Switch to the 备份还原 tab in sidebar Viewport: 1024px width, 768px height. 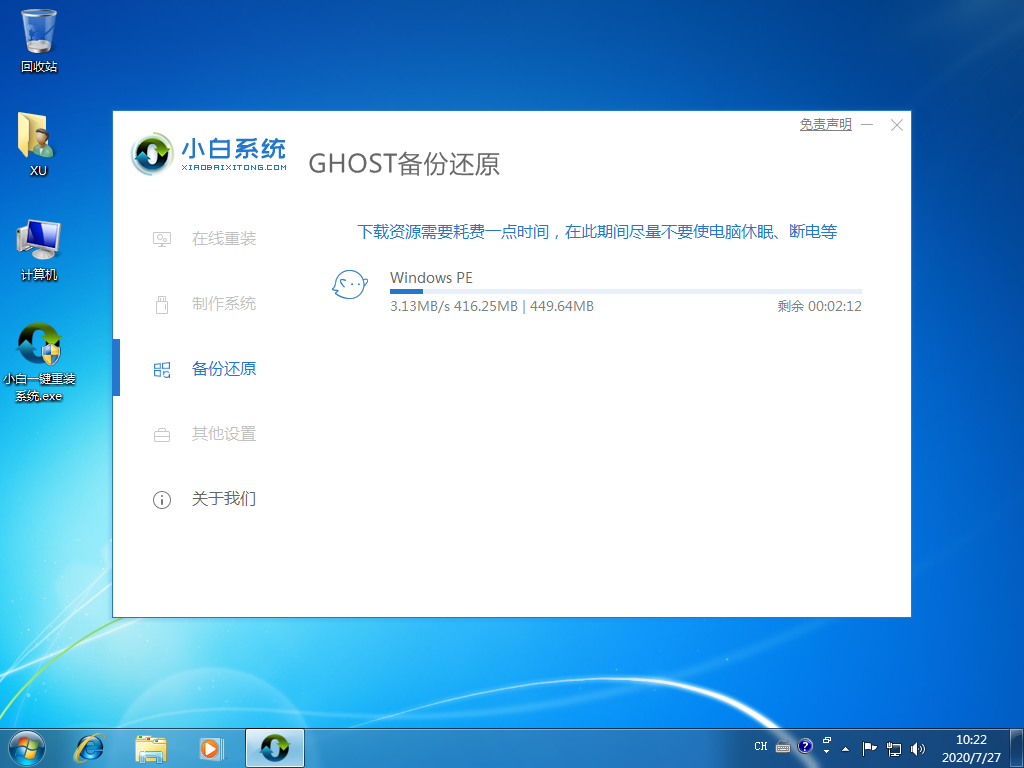(222, 369)
